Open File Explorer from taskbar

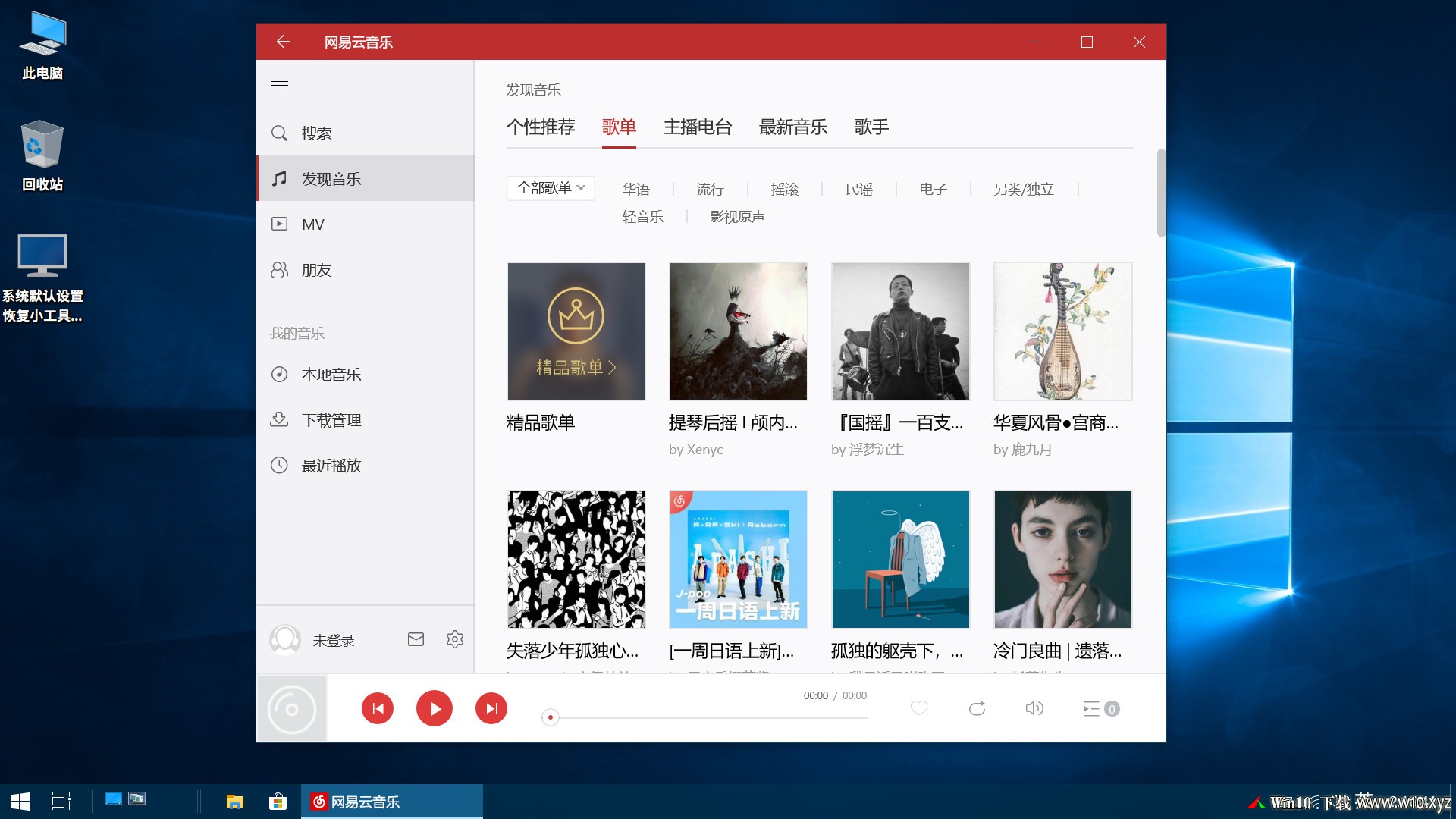point(235,802)
